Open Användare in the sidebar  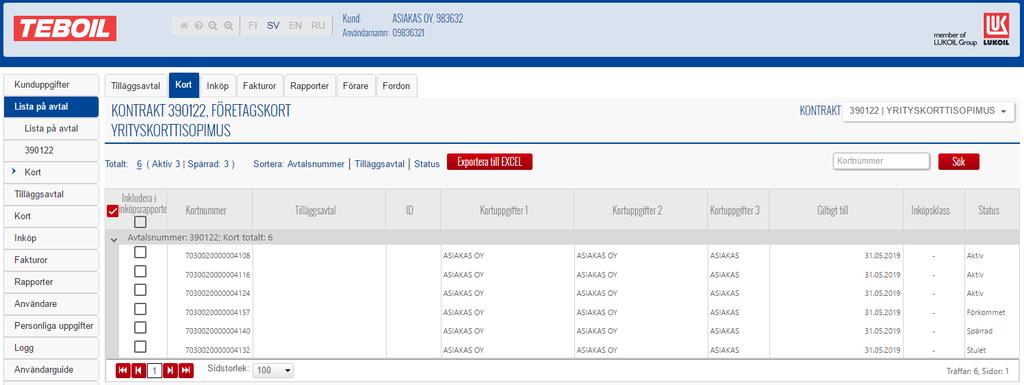[51, 304]
